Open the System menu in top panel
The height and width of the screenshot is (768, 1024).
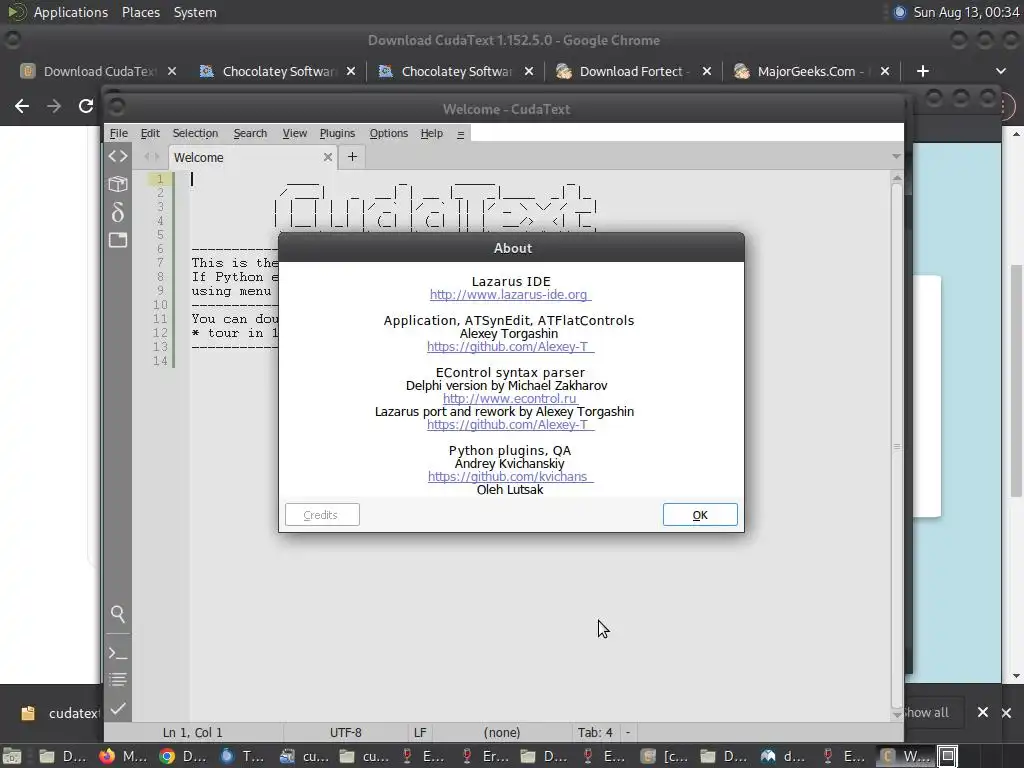point(195,12)
